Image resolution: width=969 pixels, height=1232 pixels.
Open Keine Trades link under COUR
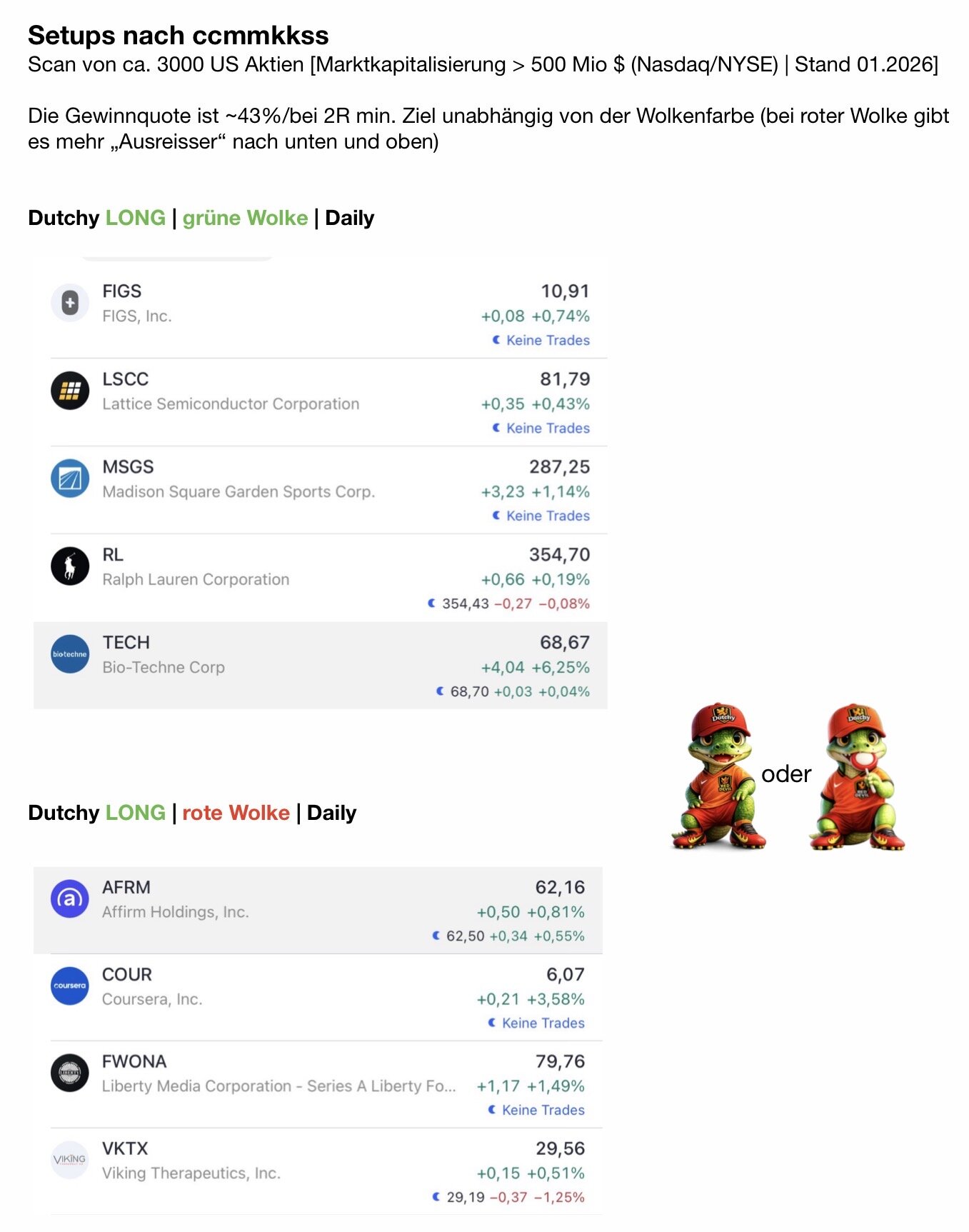(x=542, y=1023)
